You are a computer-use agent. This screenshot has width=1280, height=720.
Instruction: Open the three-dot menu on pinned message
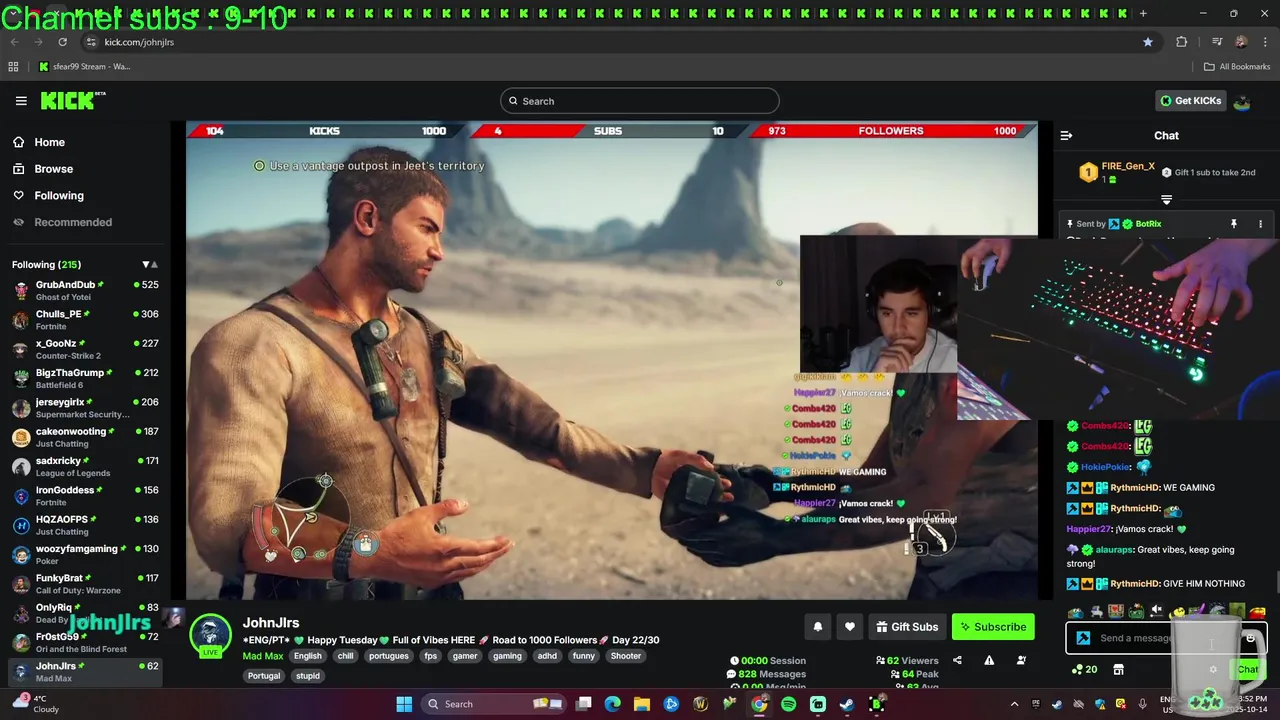click(1260, 224)
